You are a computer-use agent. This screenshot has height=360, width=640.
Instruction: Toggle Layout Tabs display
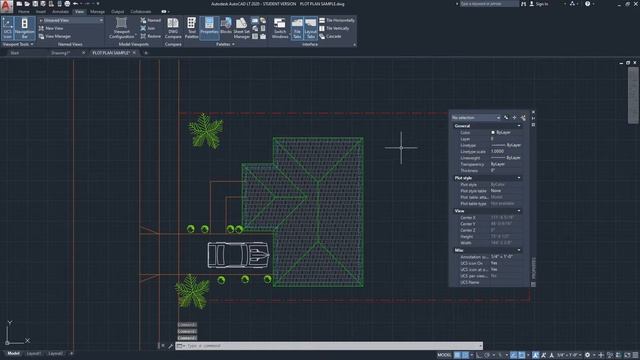pos(311,28)
